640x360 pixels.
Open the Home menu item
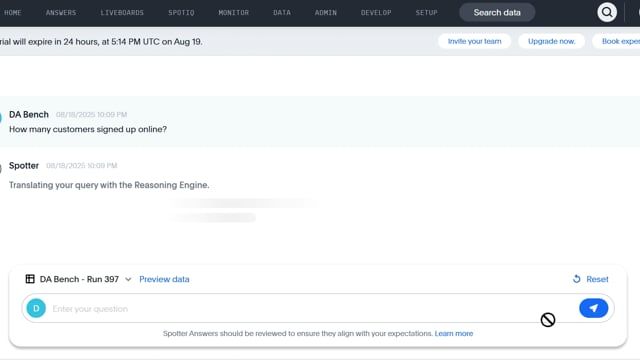pos(13,13)
